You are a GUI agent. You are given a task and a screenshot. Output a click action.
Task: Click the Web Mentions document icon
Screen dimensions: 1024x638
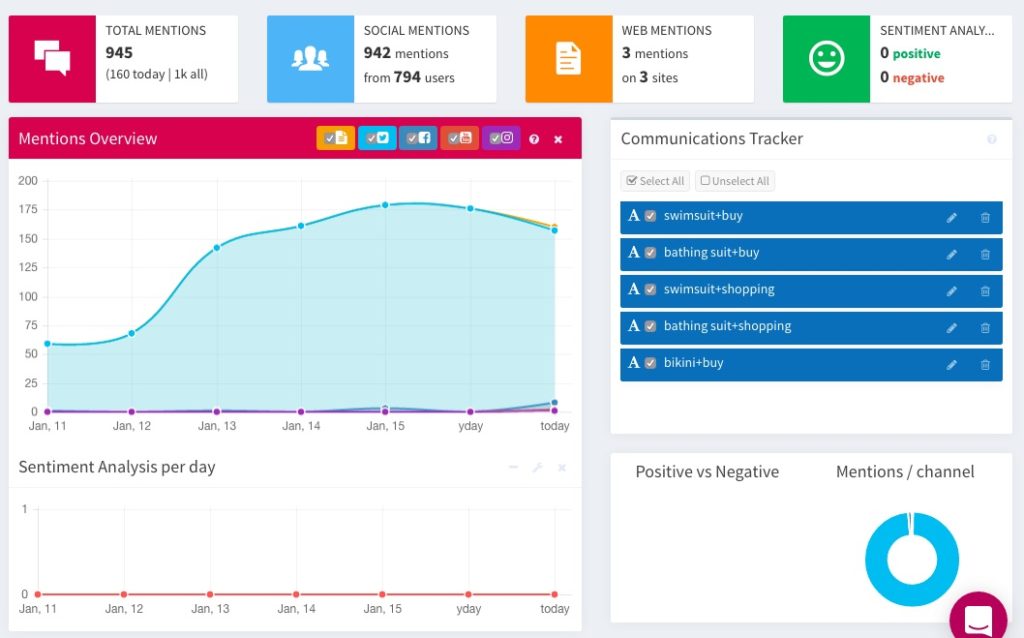(568, 58)
